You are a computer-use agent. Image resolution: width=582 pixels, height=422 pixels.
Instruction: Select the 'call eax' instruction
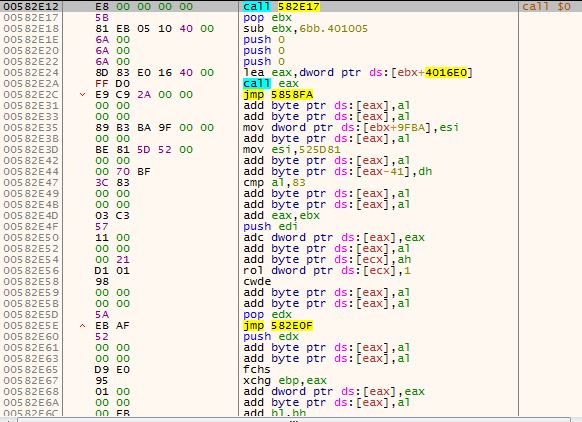(x=271, y=84)
